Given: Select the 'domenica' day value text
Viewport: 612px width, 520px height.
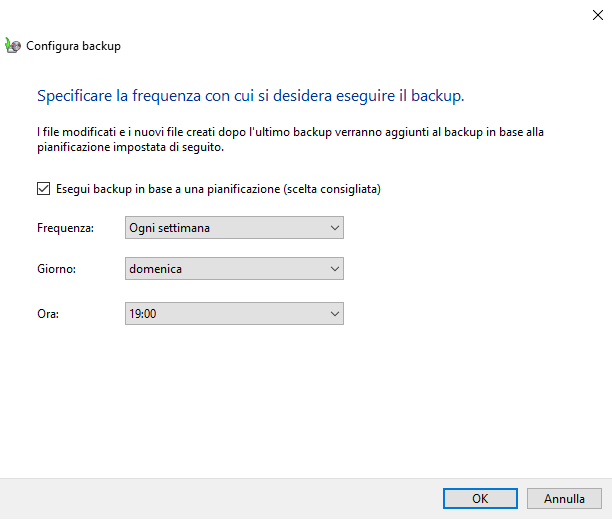Looking at the screenshot, I should [x=155, y=268].
